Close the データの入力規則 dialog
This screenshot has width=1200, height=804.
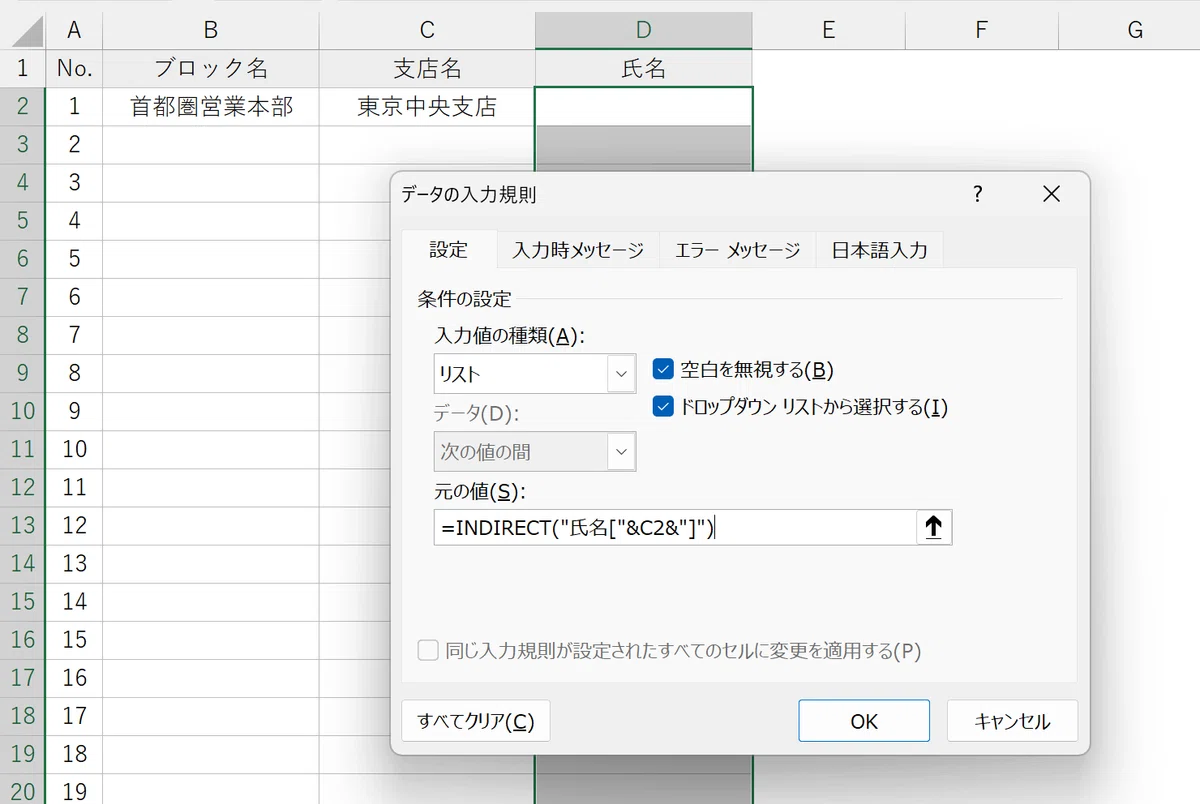[1051, 194]
